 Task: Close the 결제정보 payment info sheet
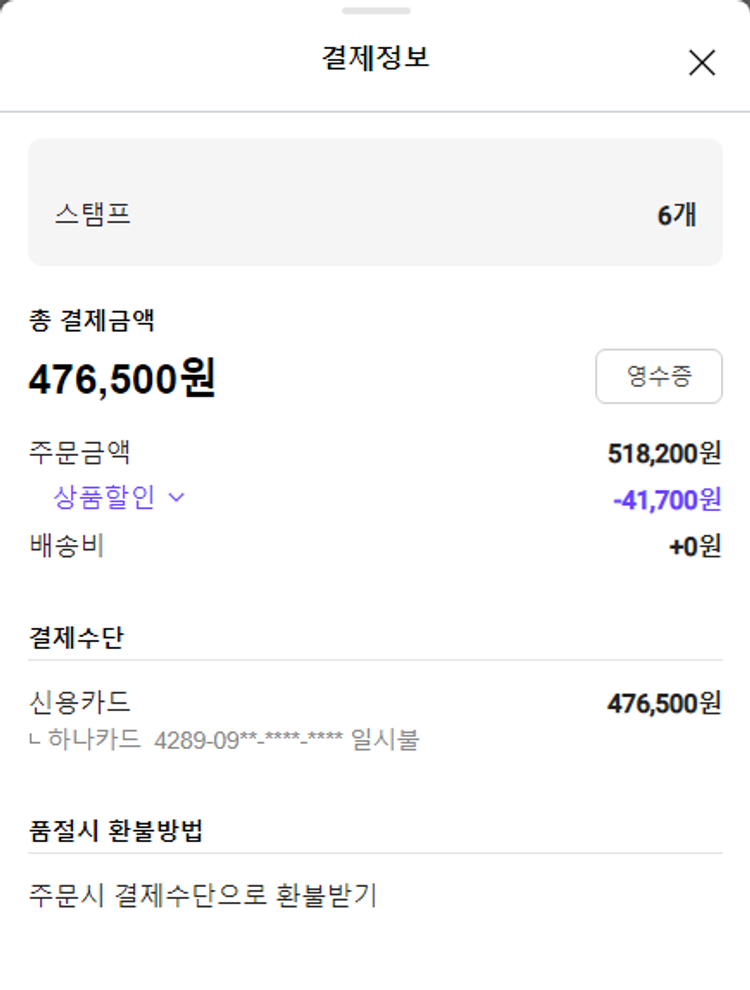702,63
